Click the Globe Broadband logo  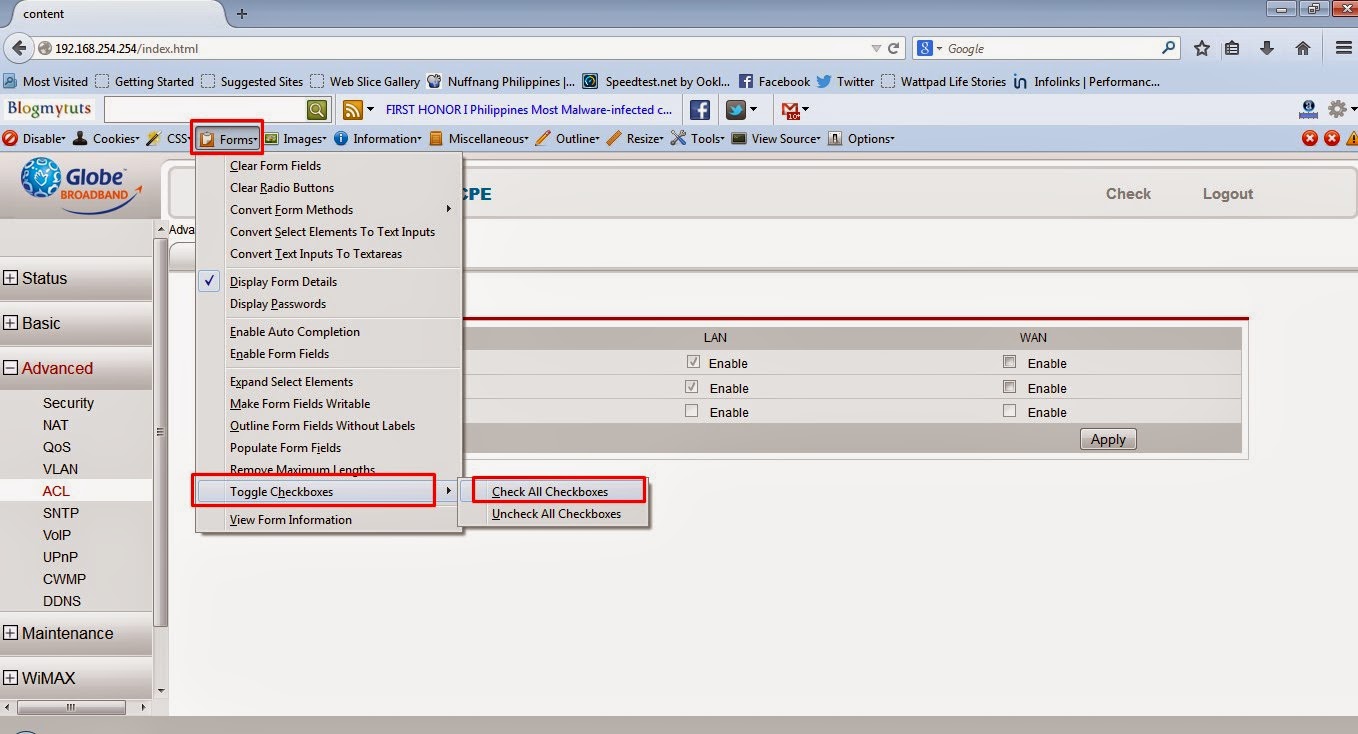(x=80, y=185)
